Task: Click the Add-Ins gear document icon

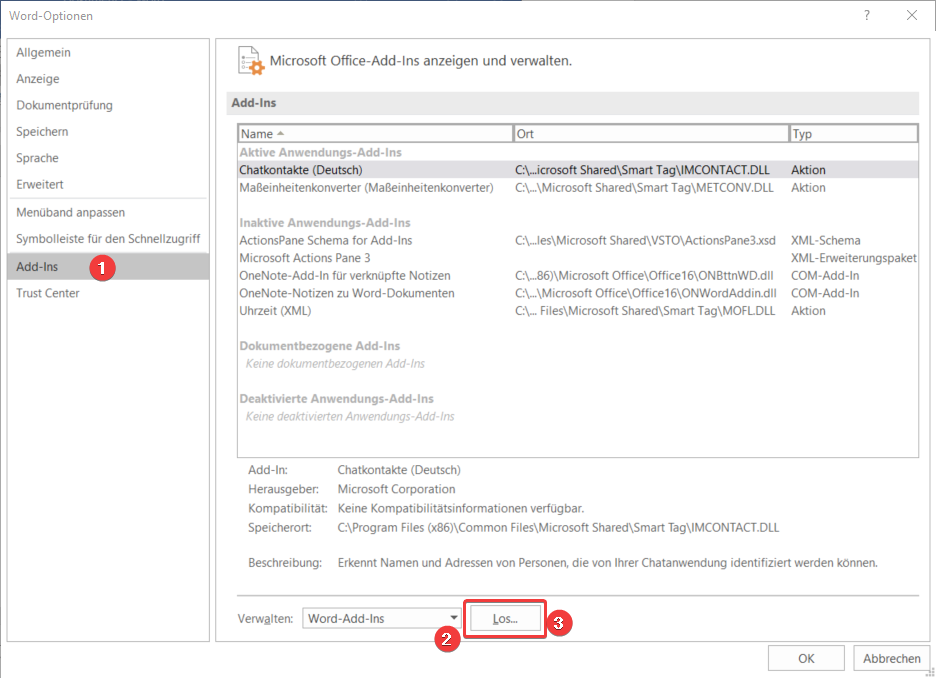Action: pos(251,61)
